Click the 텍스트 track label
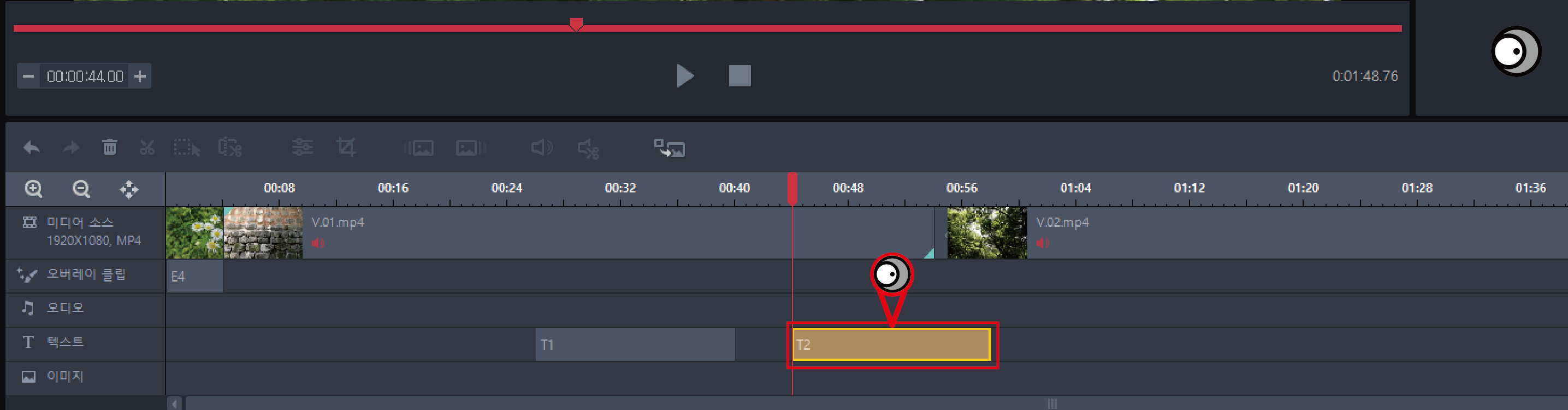This screenshot has height=410, width=1568. (x=65, y=342)
